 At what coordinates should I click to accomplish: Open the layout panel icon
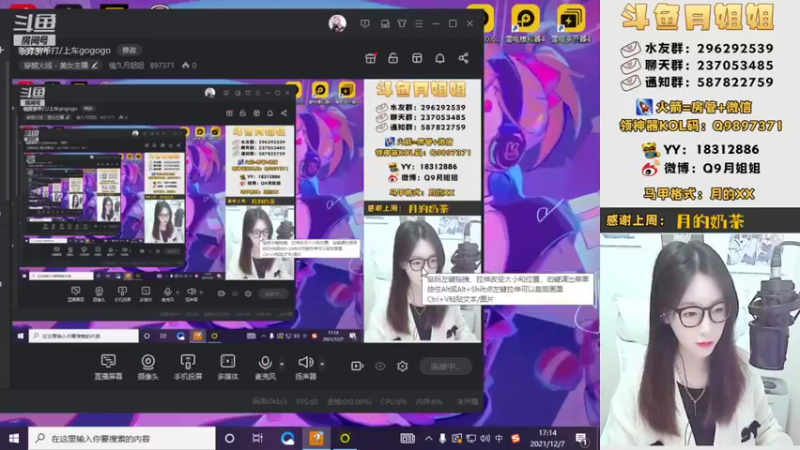click(x=417, y=58)
